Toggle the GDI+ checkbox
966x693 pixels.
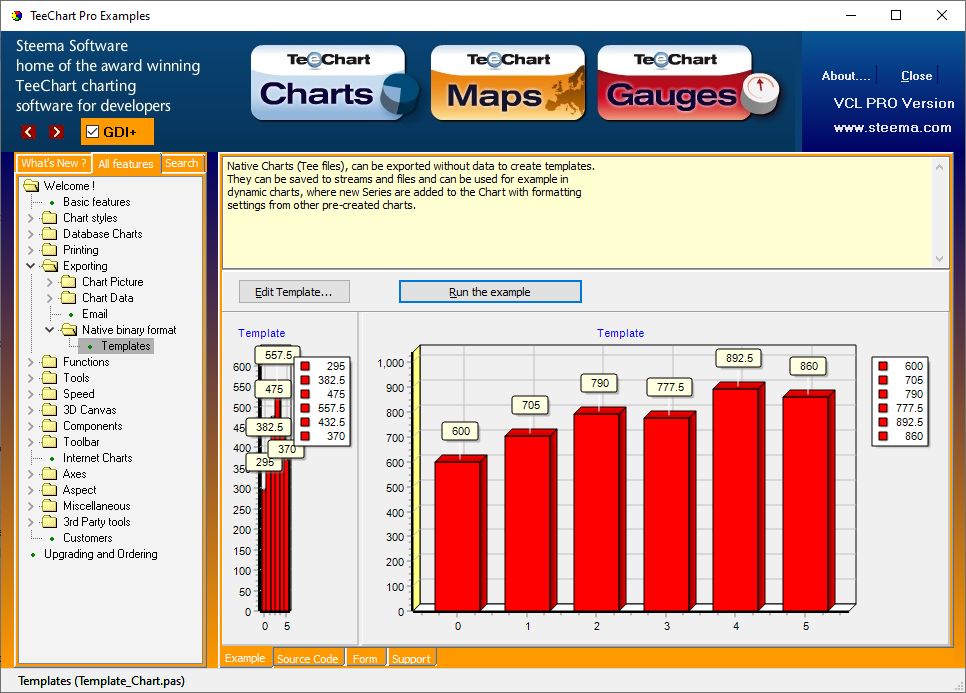click(x=93, y=132)
